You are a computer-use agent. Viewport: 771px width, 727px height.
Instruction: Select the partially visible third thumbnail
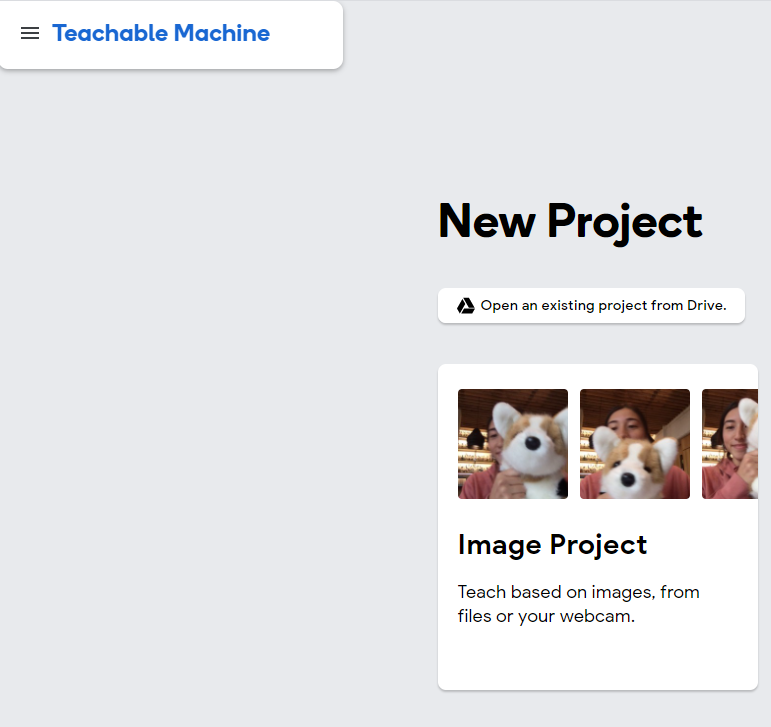pyautogui.click(x=730, y=444)
